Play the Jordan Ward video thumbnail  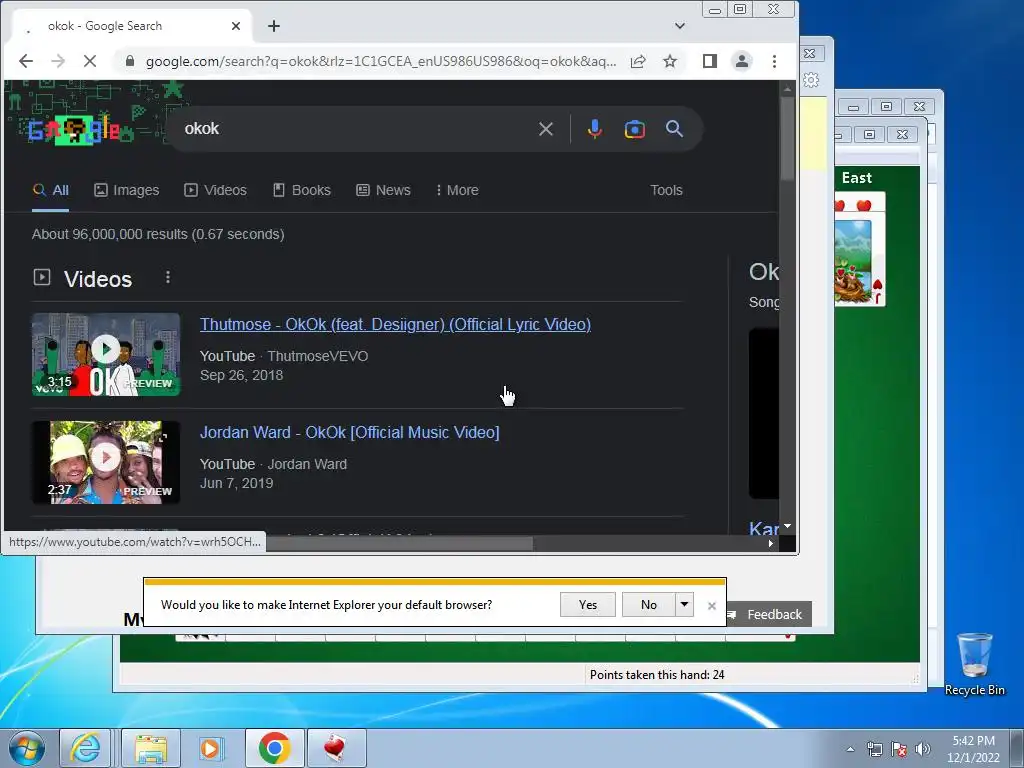tap(106, 462)
